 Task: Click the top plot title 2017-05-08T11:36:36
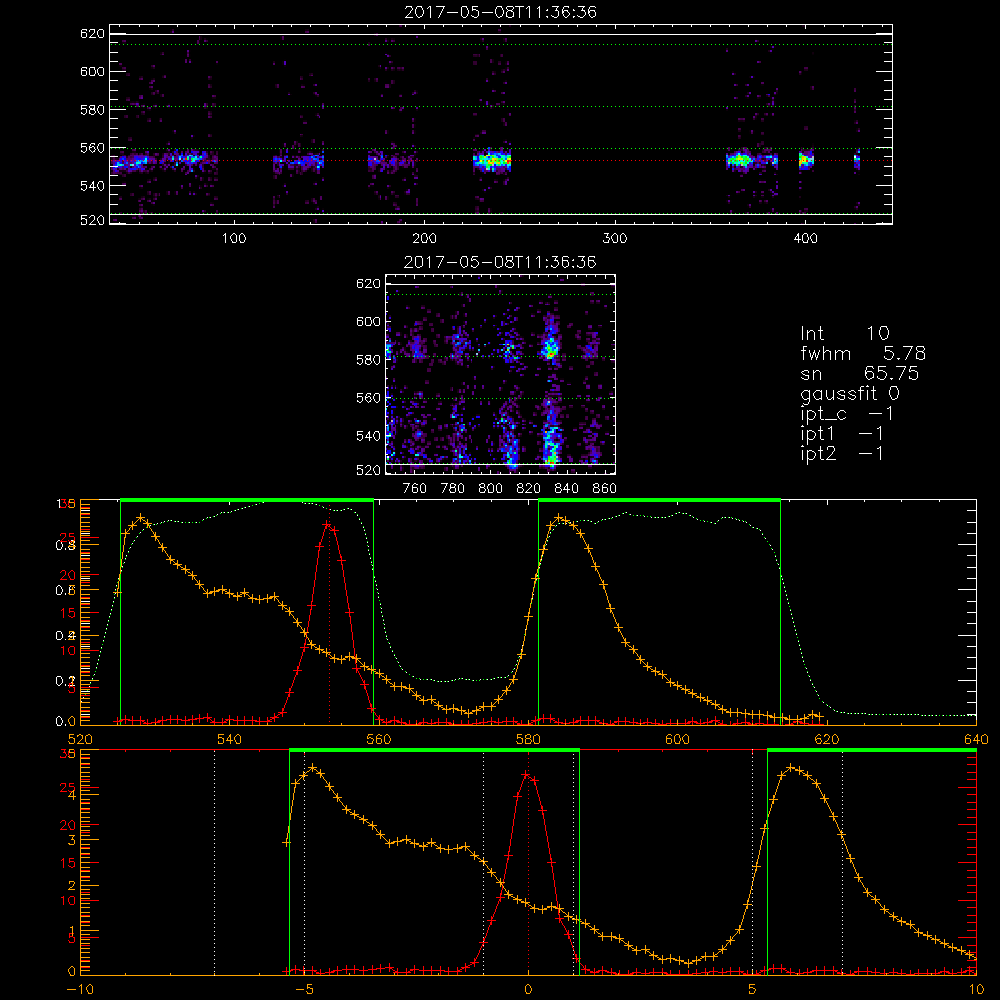500,12
